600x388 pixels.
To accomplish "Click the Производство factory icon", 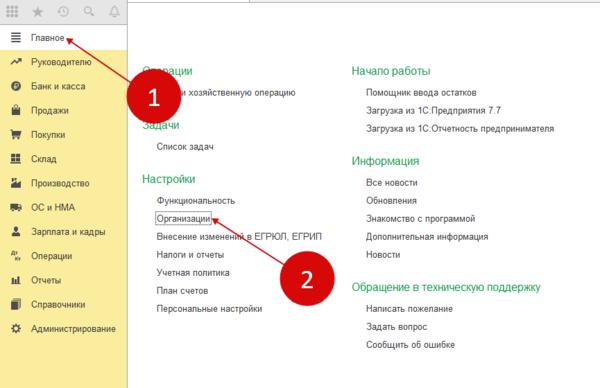I will tap(16, 183).
